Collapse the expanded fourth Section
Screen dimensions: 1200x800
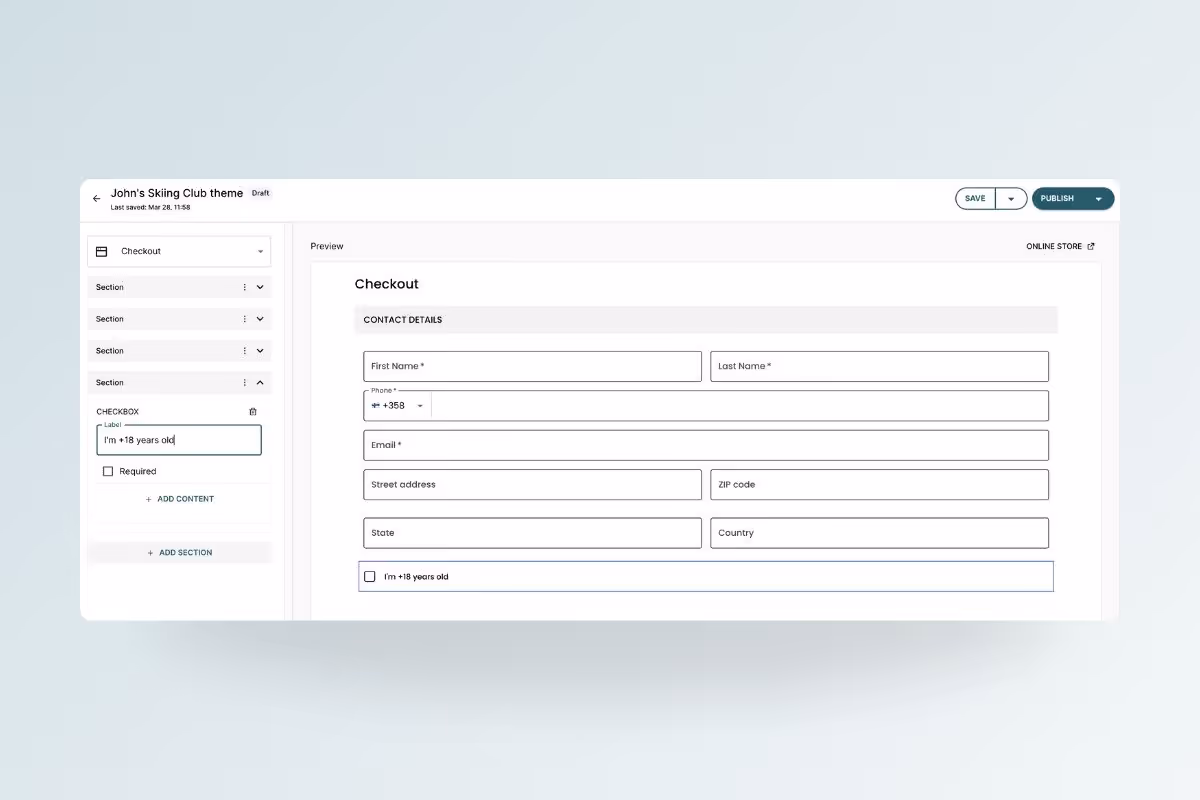pyautogui.click(x=260, y=383)
